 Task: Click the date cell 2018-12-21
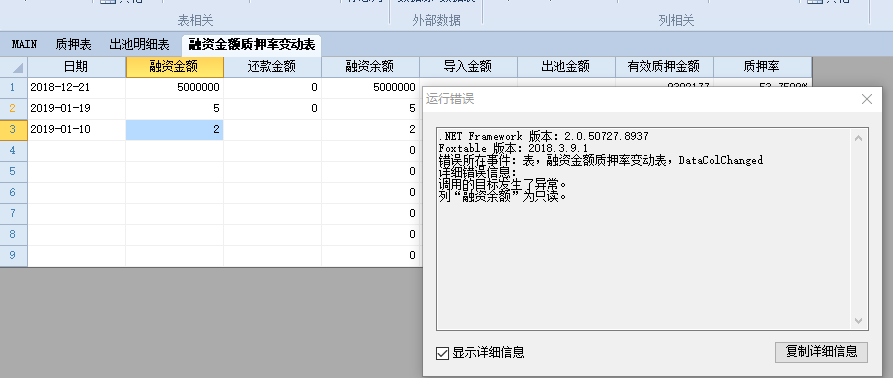[x=76, y=88]
